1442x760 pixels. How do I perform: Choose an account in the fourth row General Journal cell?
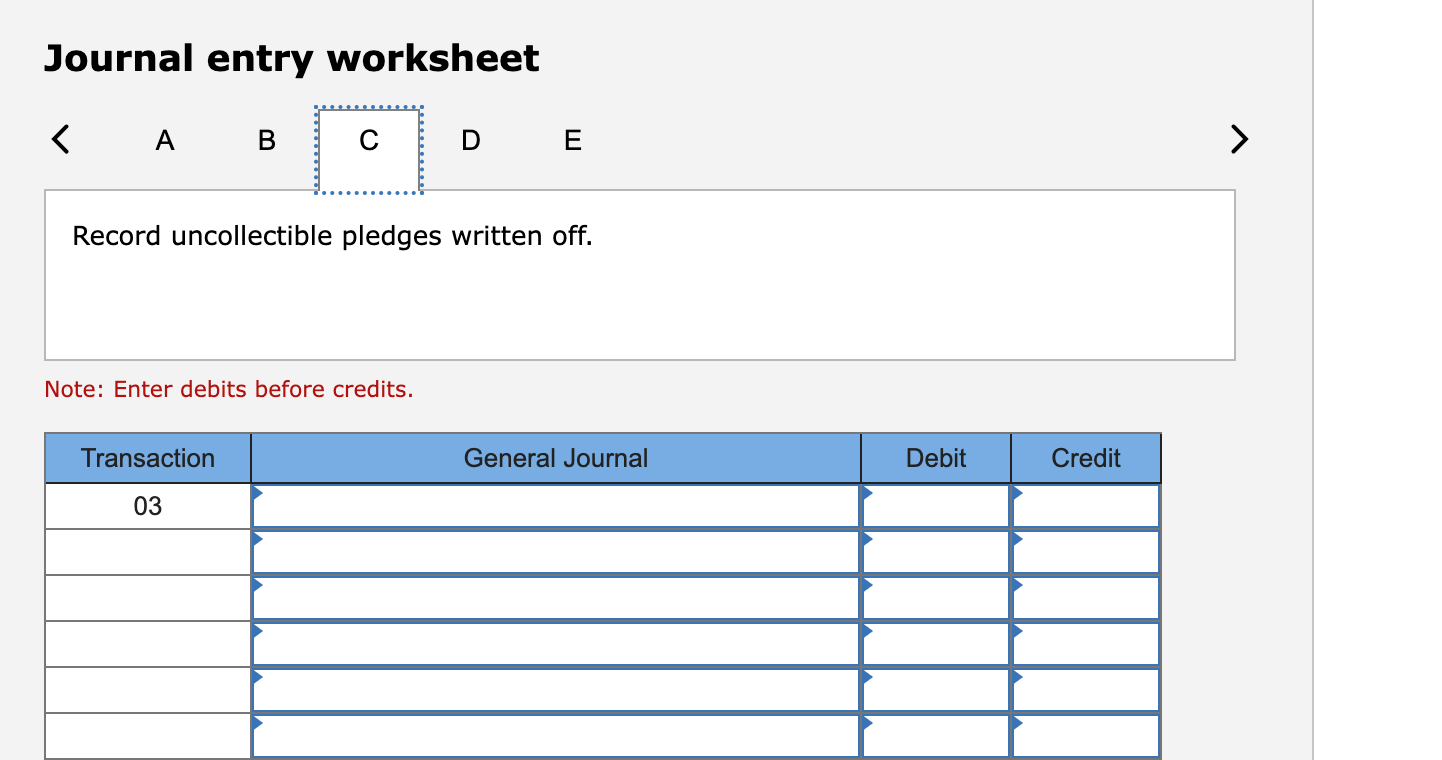pyautogui.click(x=556, y=644)
